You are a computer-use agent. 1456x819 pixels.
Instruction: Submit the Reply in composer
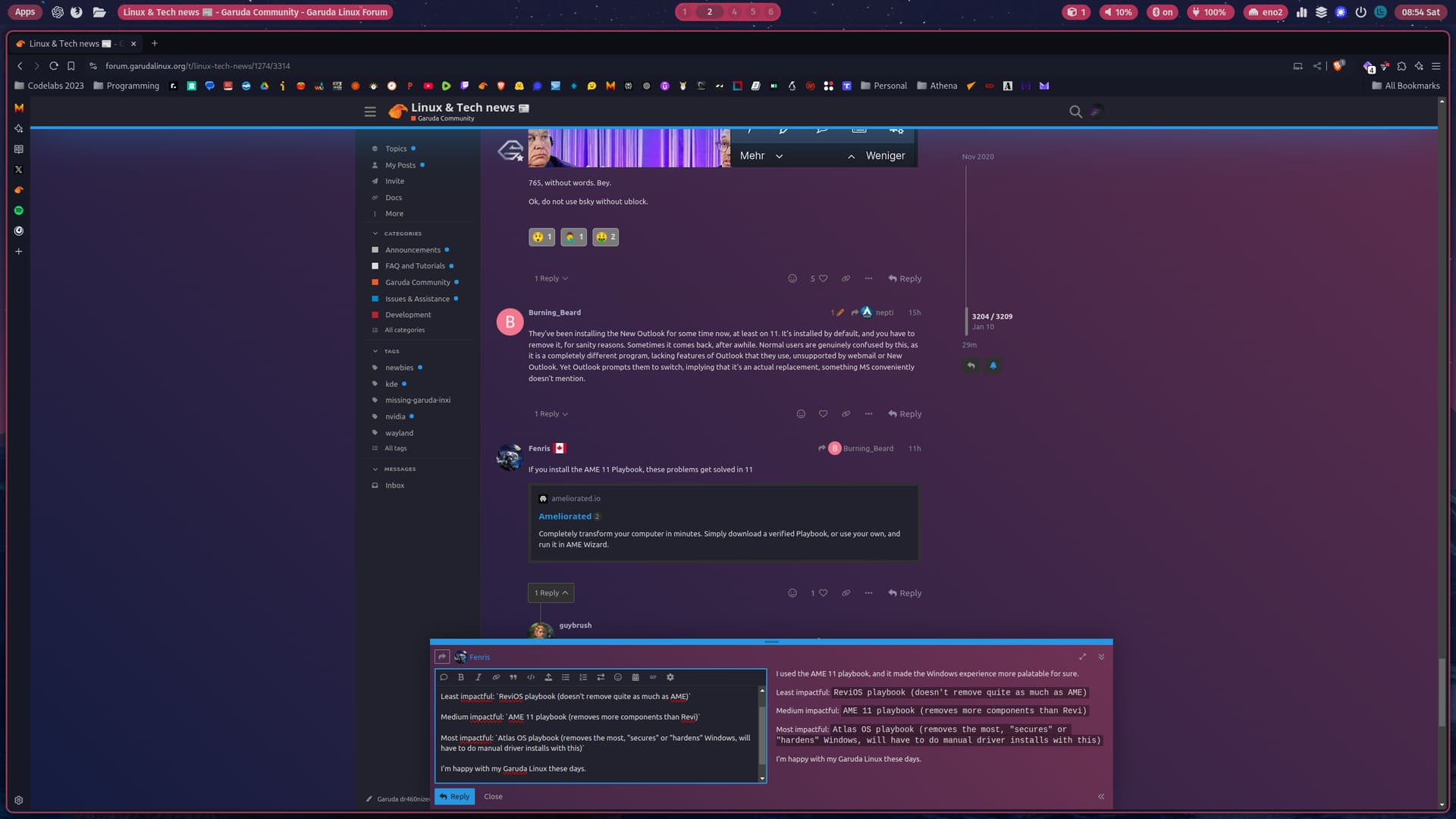click(x=455, y=796)
